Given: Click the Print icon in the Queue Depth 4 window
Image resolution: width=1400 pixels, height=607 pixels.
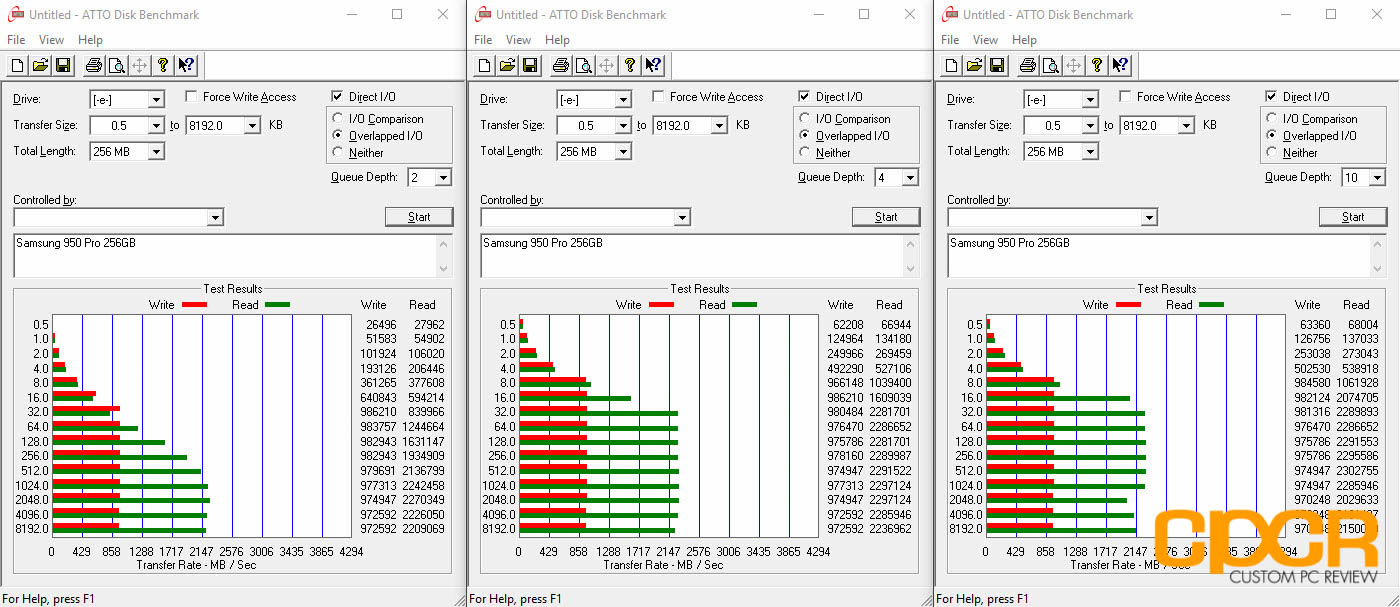Looking at the screenshot, I should coord(561,66).
